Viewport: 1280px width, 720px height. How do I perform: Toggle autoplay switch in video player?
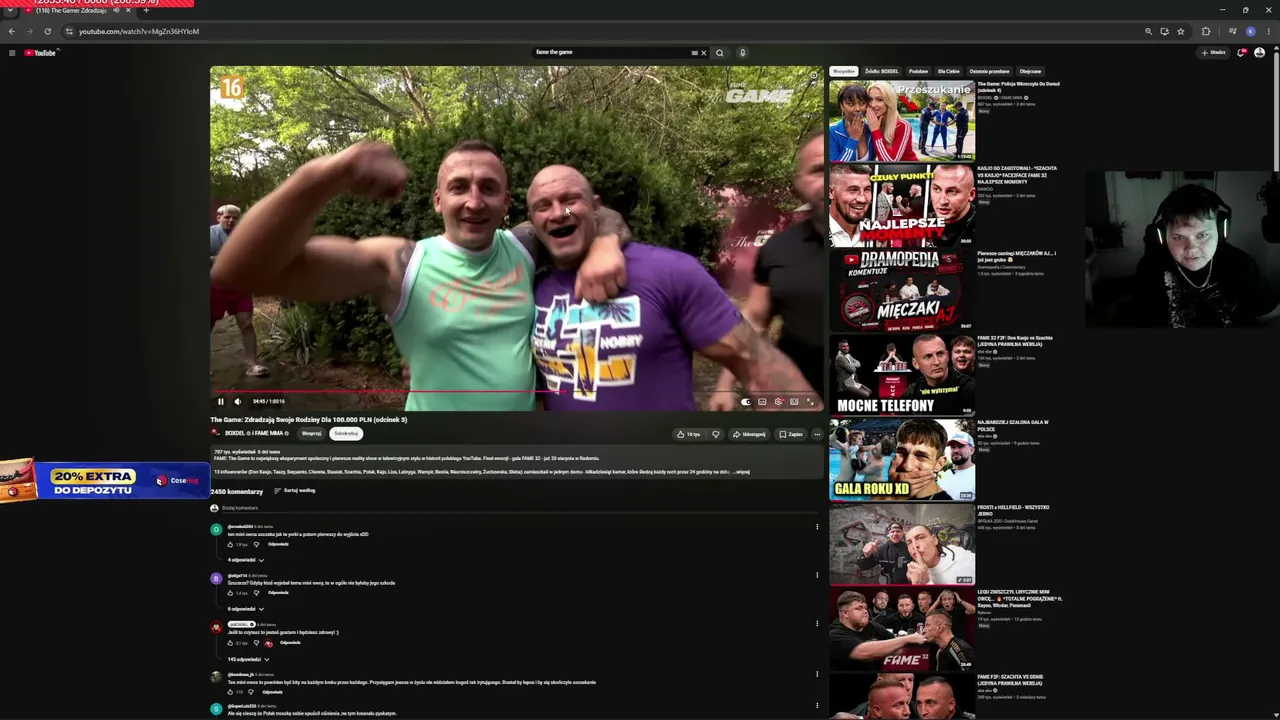pyautogui.click(x=746, y=402)
